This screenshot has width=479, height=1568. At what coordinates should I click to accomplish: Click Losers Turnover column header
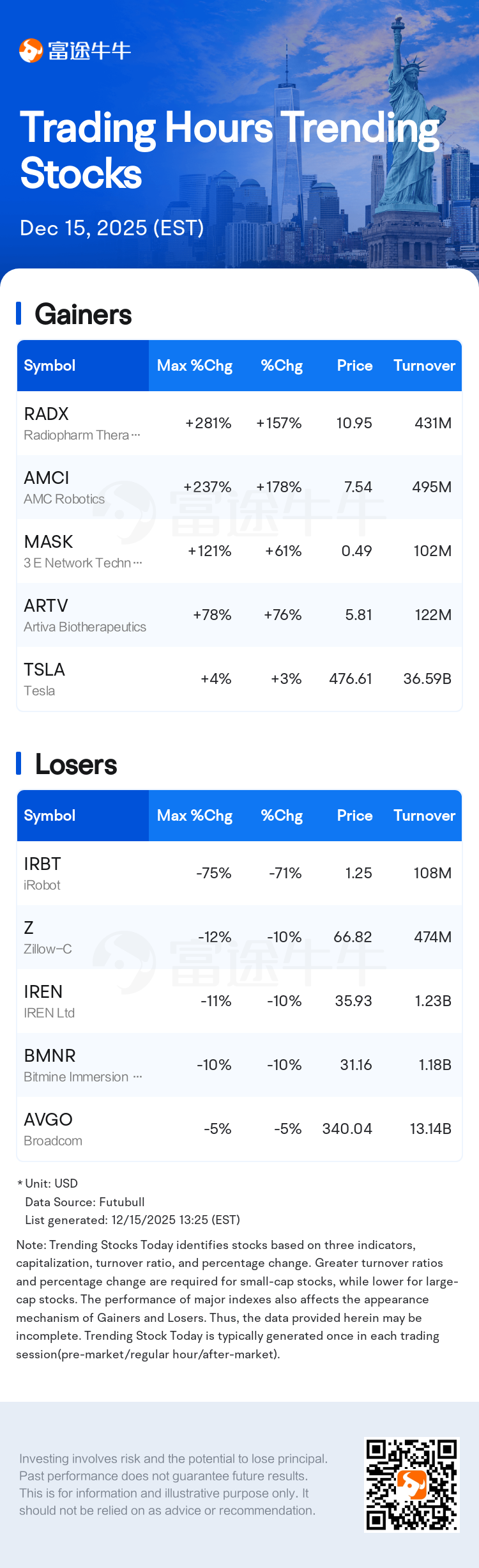coord(424,816)
